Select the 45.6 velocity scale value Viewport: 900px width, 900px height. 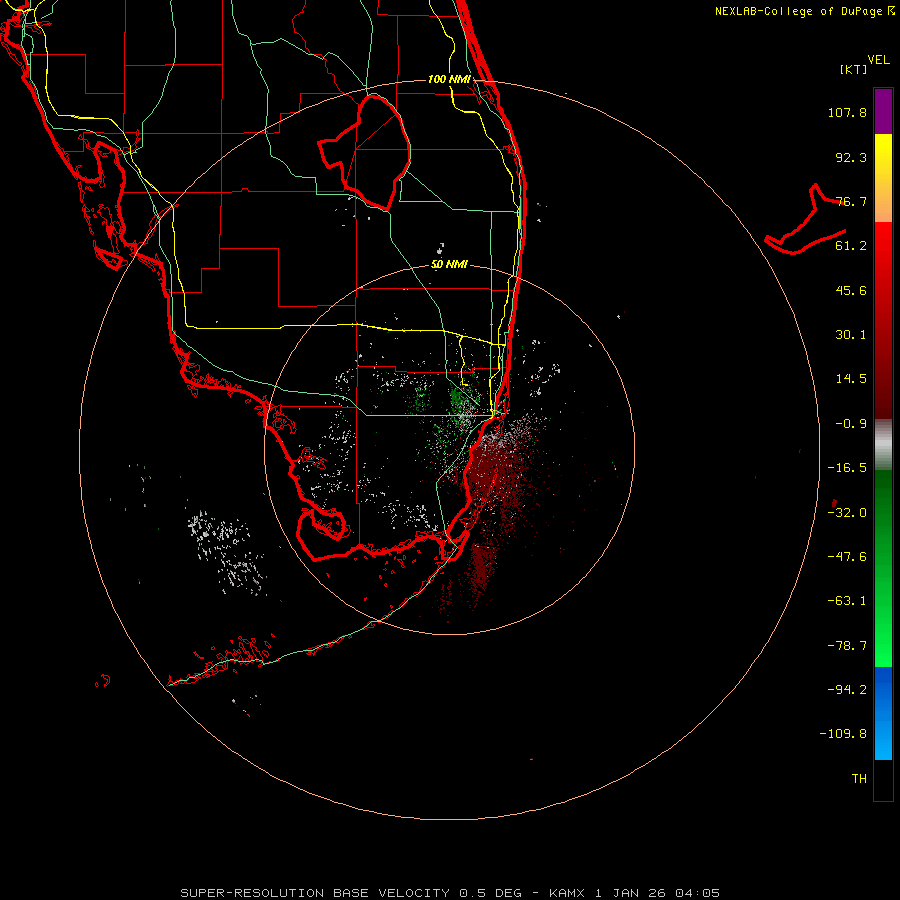851,290
